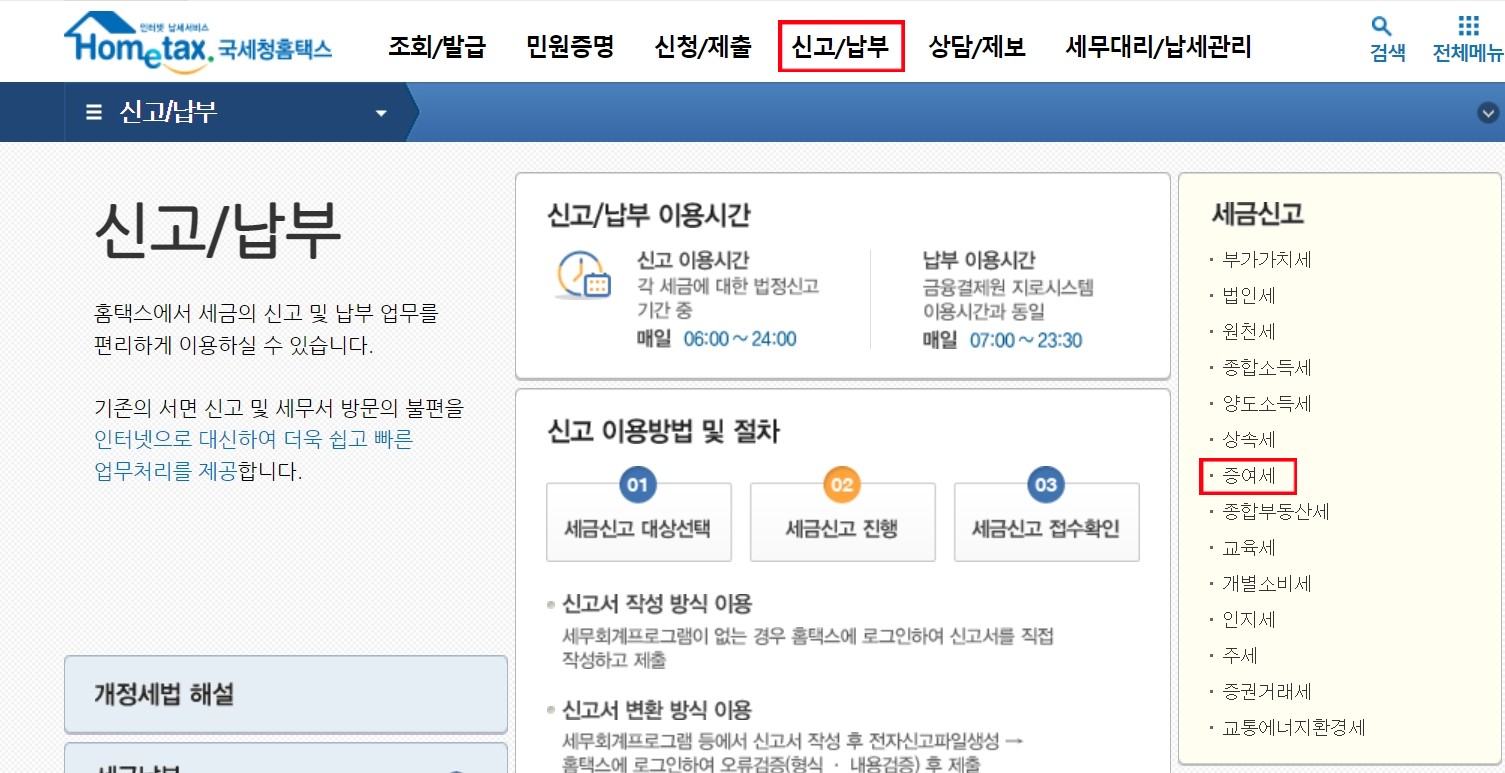Viewport: 1505px width, 773px height.
Task: Select 종합소득세 tax link
Action: click(1266, 368)
